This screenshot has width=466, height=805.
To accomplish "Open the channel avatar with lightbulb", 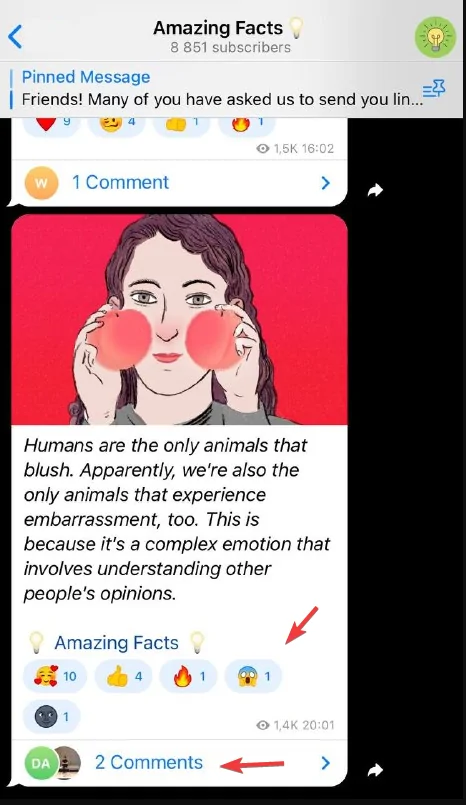I will 435,37.
